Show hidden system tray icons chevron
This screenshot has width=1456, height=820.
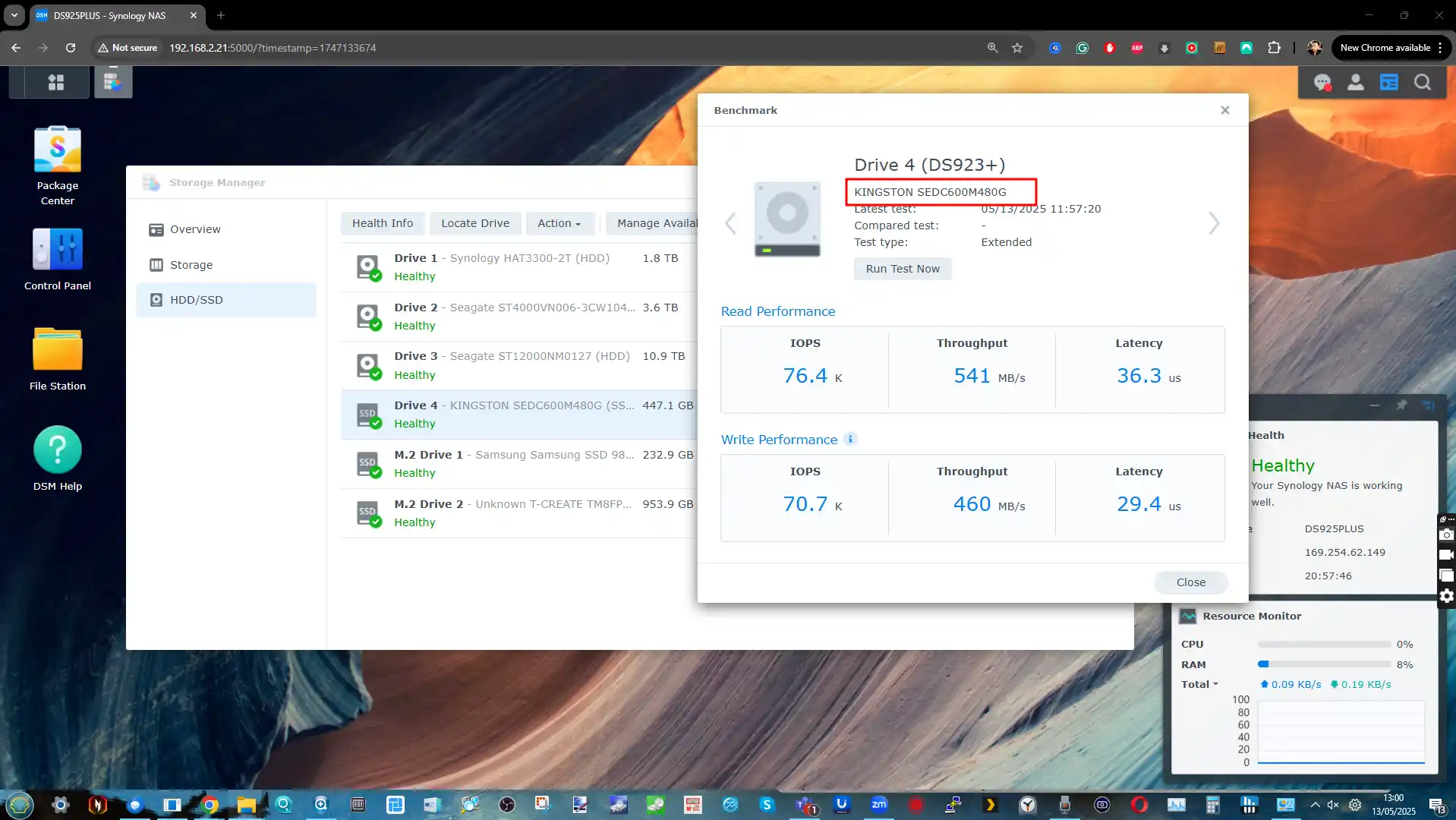coord(1315,805)
